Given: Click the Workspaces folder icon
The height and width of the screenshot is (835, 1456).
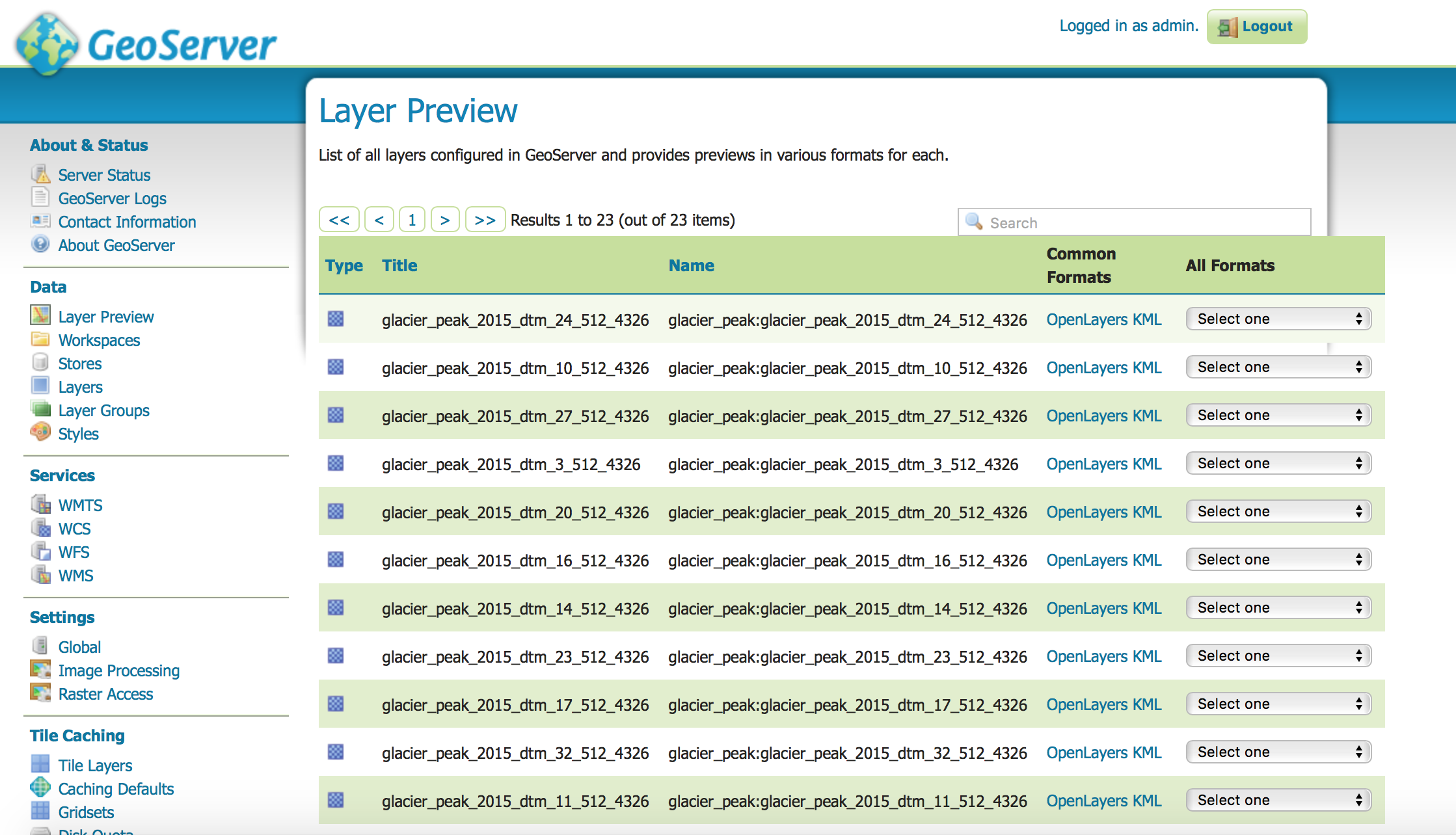Looking at the screenshot, I should pyautogui.click(x=40, y=339).
